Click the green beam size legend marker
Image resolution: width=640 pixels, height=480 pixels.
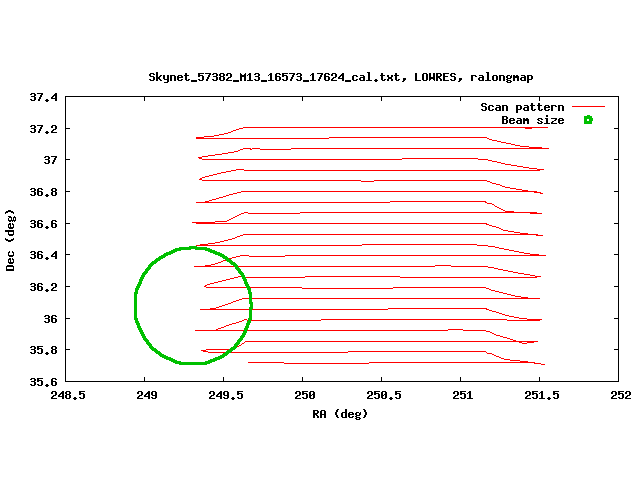[x=588, y=120]
